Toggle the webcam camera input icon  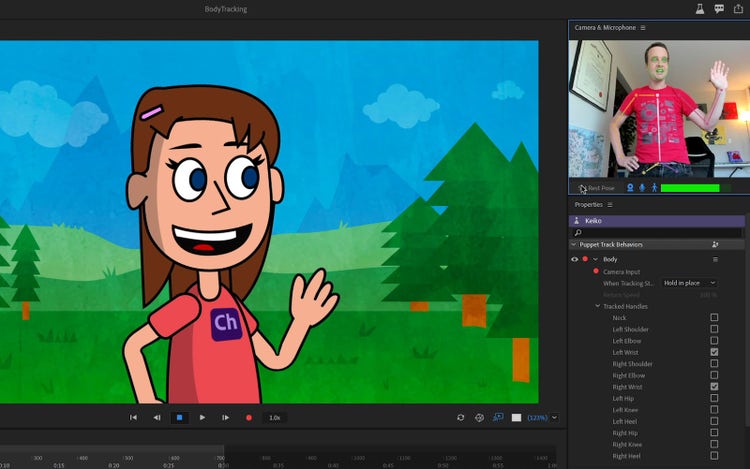[630, 187]
